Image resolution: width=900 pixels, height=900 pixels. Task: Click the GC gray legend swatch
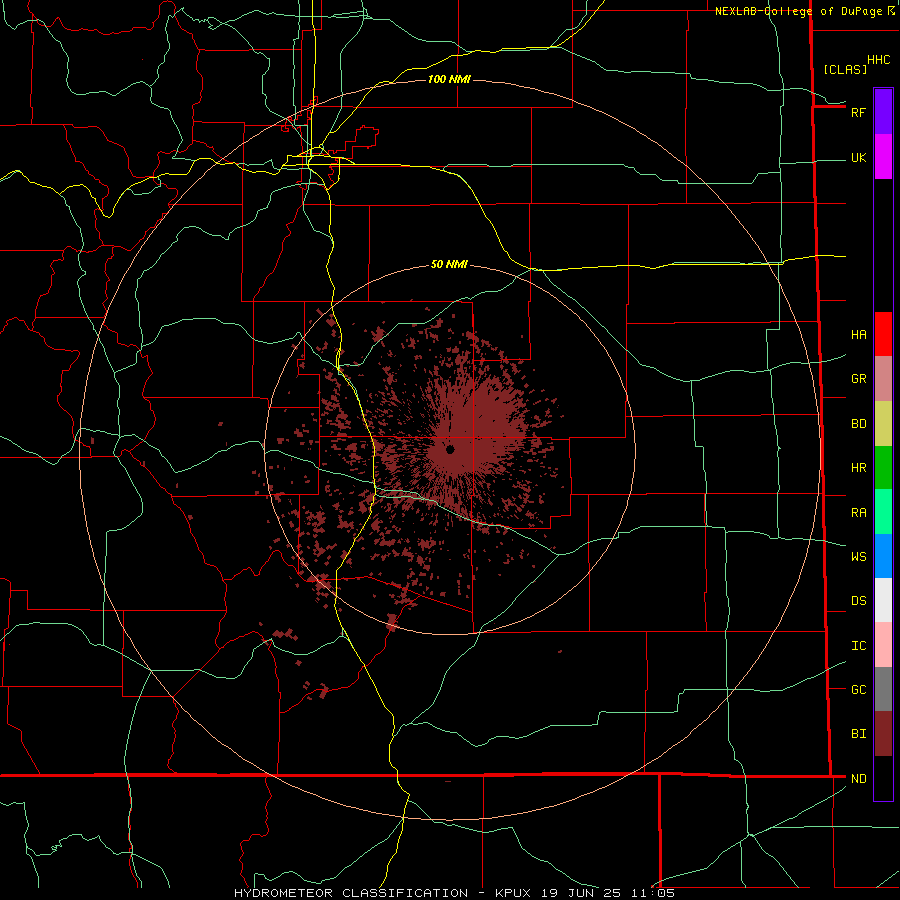[883, 689]
